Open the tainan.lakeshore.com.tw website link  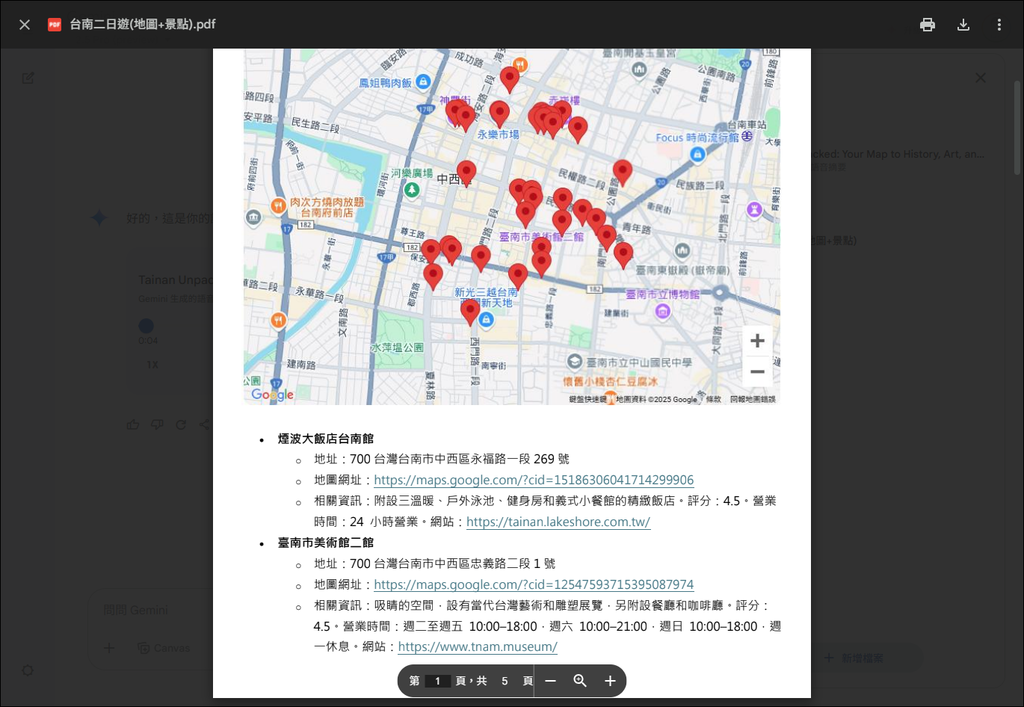pyautogui.click(x=558, y=522)
